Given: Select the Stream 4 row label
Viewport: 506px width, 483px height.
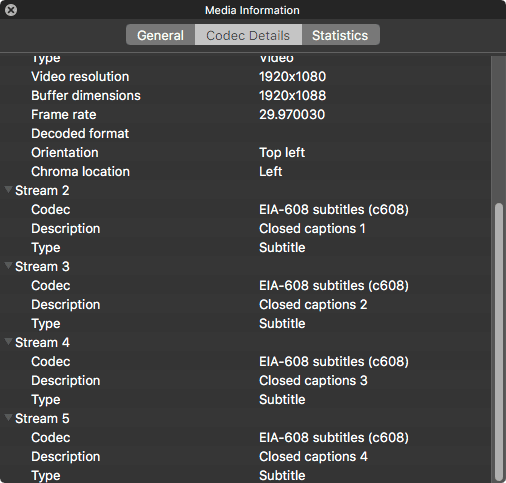Looking at the screenshot, I should 42,343.
